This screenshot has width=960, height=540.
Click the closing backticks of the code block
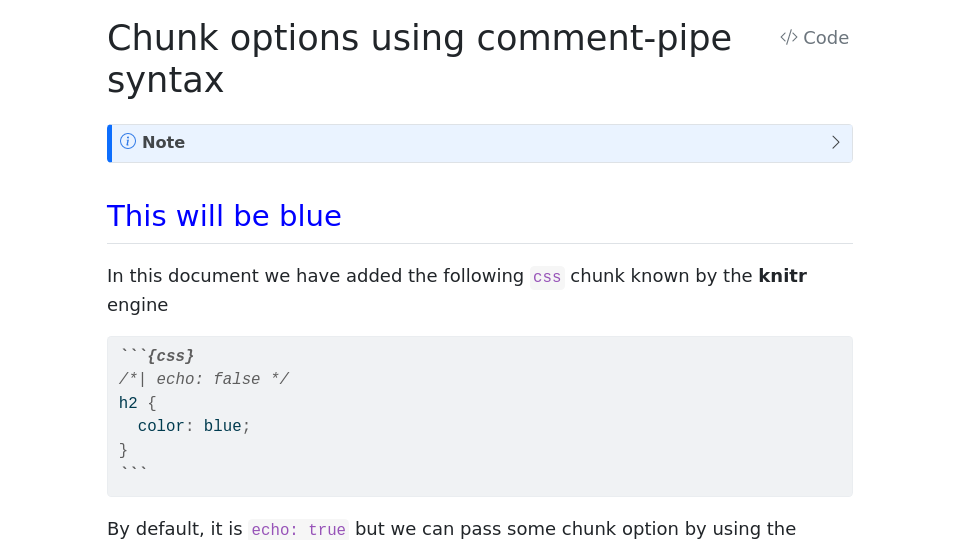133,472
